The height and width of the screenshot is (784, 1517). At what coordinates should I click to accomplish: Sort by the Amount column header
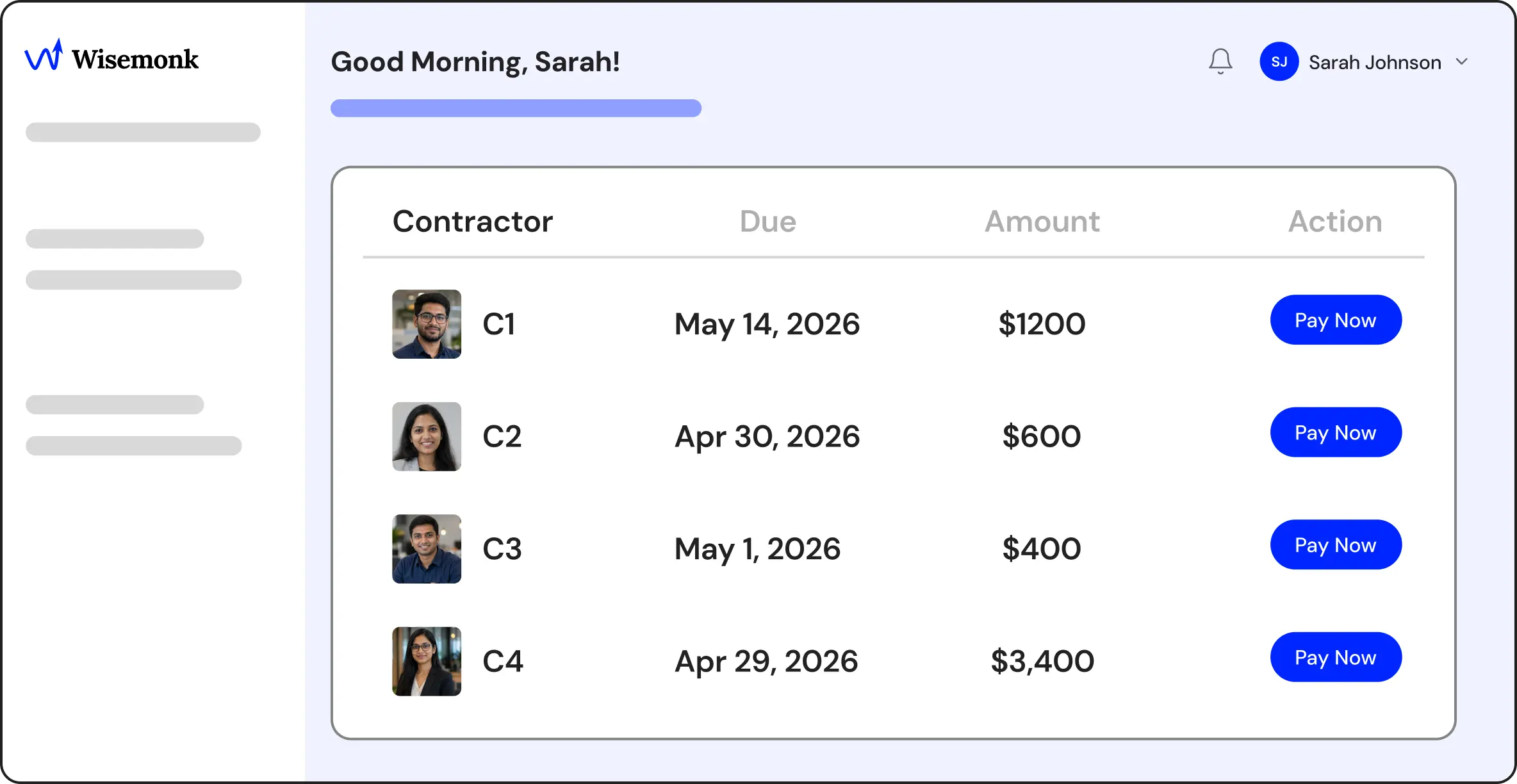click(1042, 222)
